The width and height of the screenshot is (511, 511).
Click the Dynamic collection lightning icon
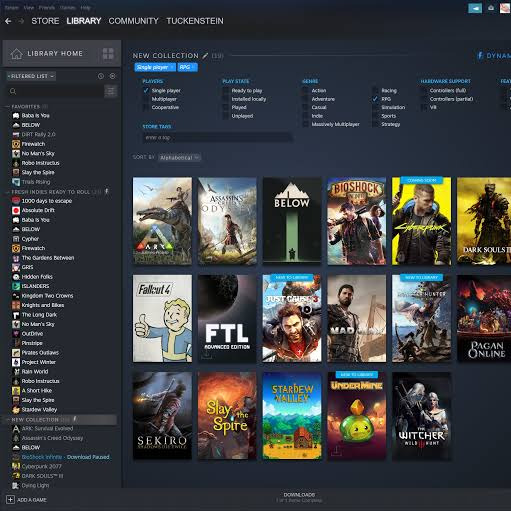(480, 55)
